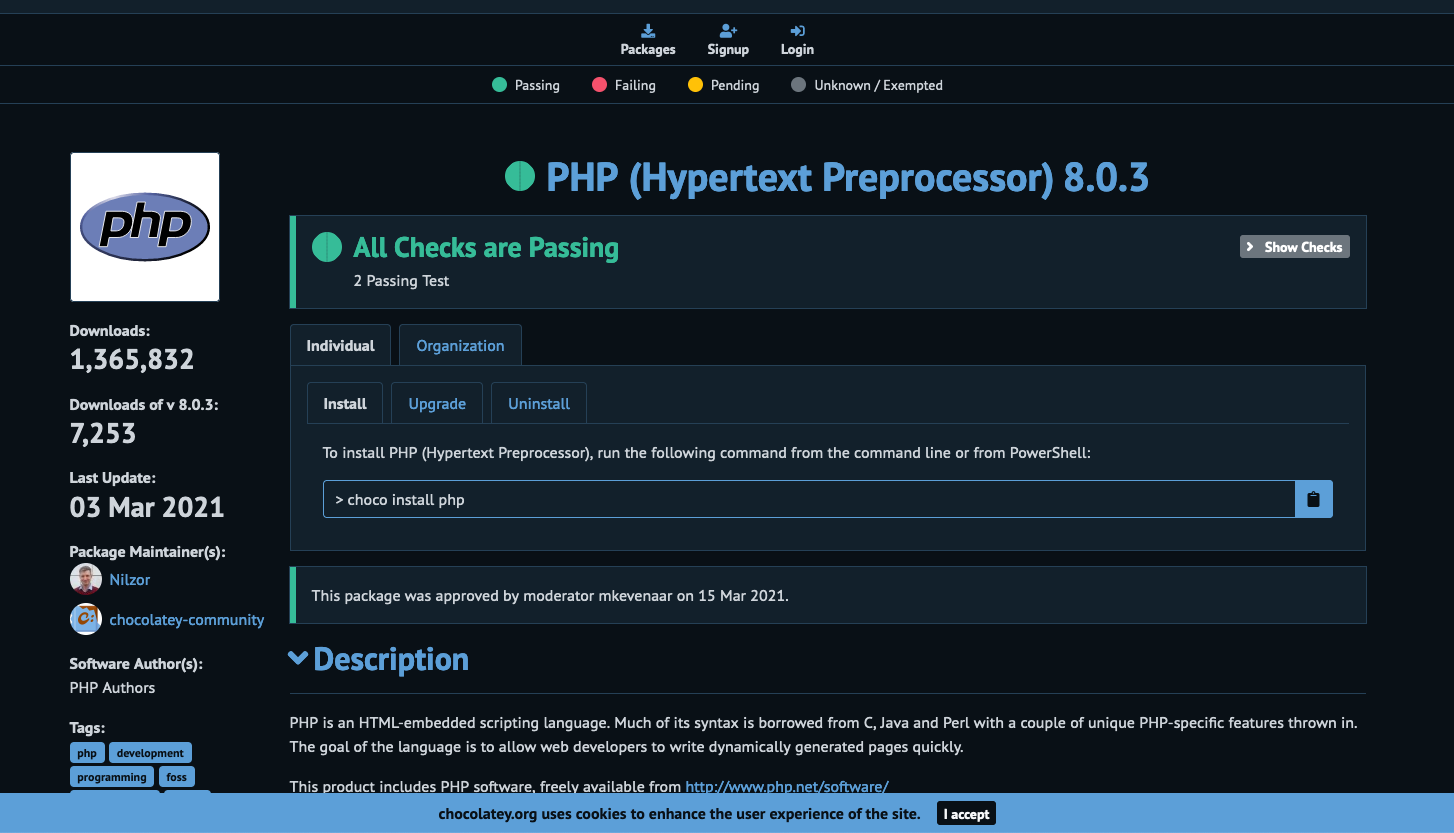The width and height of the screenshot is (1454, 833).
Task: Switch to the Individual tab
Action: [x=341, y=345]
